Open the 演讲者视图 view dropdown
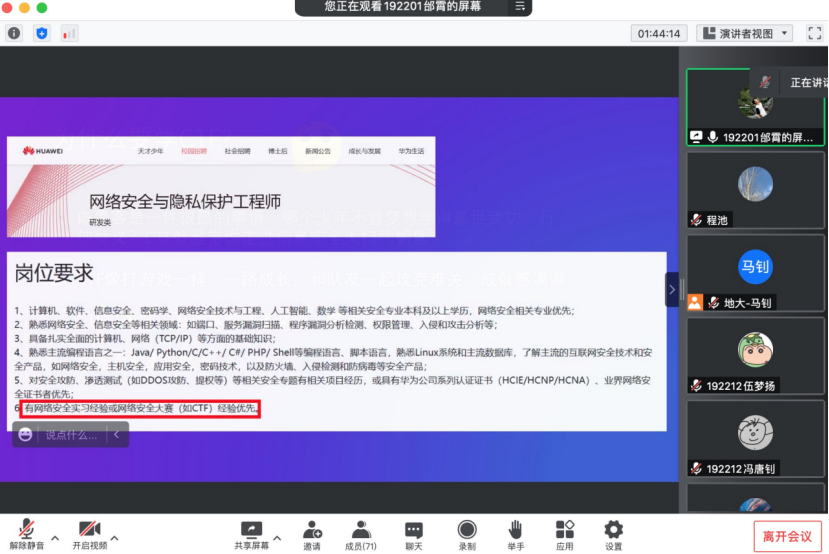829x554 pixels. coord(745,33)
